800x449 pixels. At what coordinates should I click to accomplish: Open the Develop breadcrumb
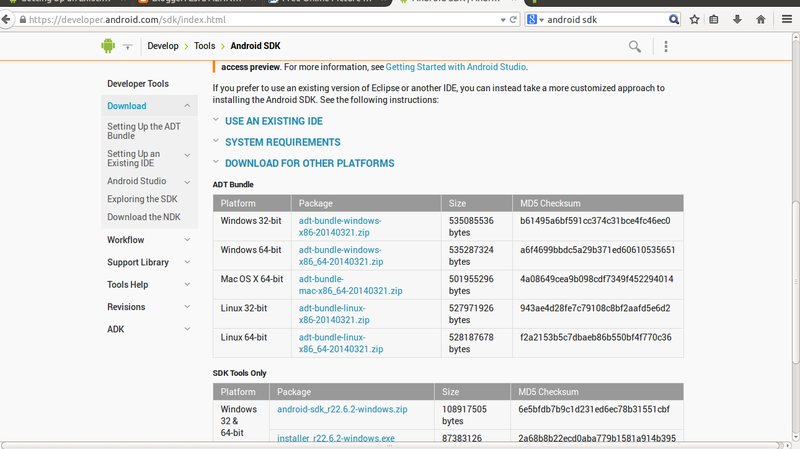163,46
